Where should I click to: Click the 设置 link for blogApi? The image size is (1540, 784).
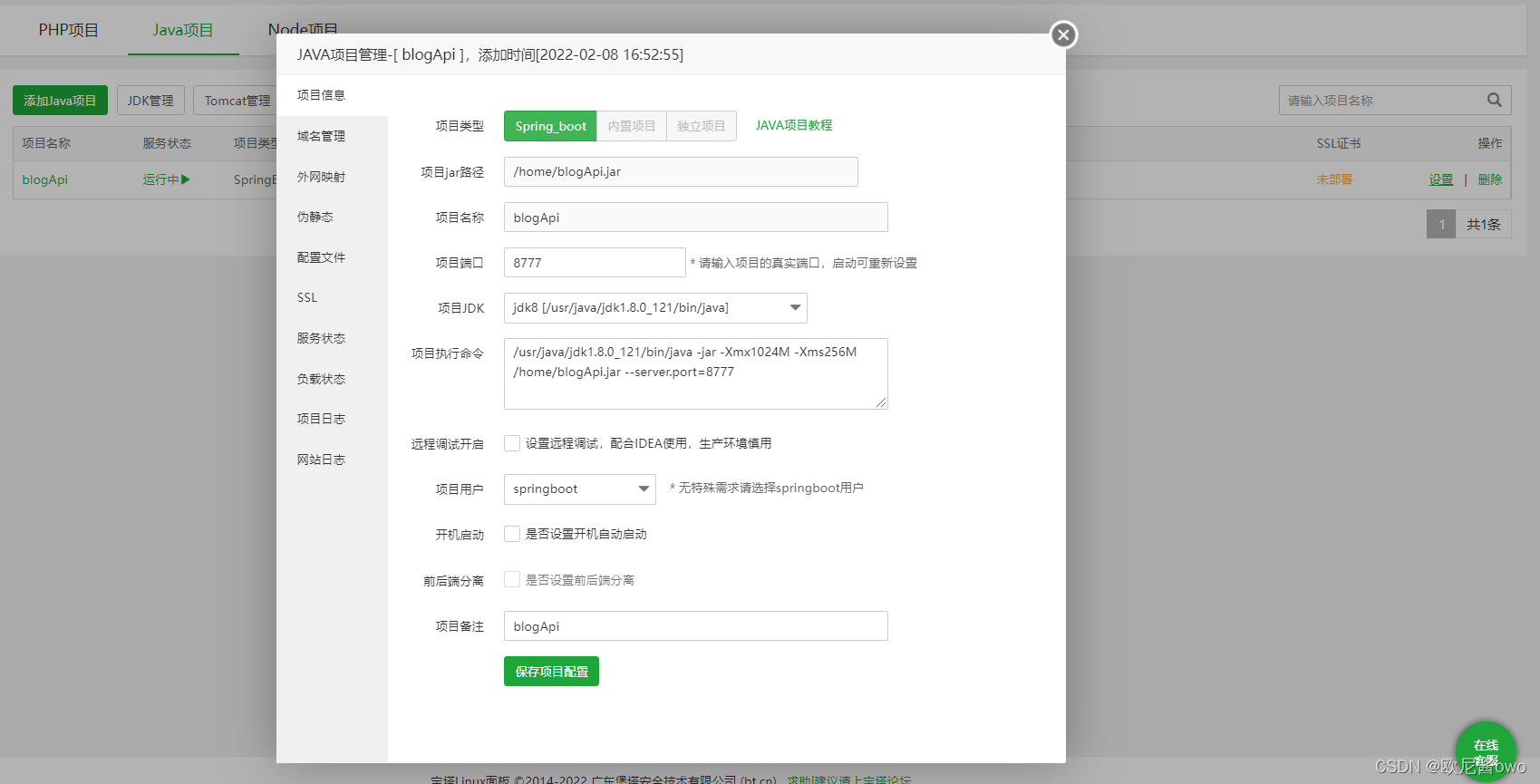[1441, 179]
